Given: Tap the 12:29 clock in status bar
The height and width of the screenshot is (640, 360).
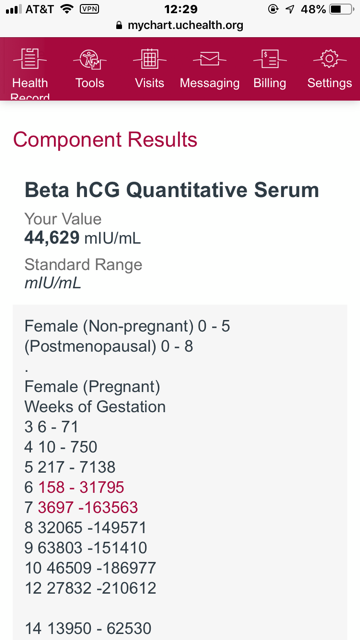Looking at the screenshot, I should click(181, 9).
